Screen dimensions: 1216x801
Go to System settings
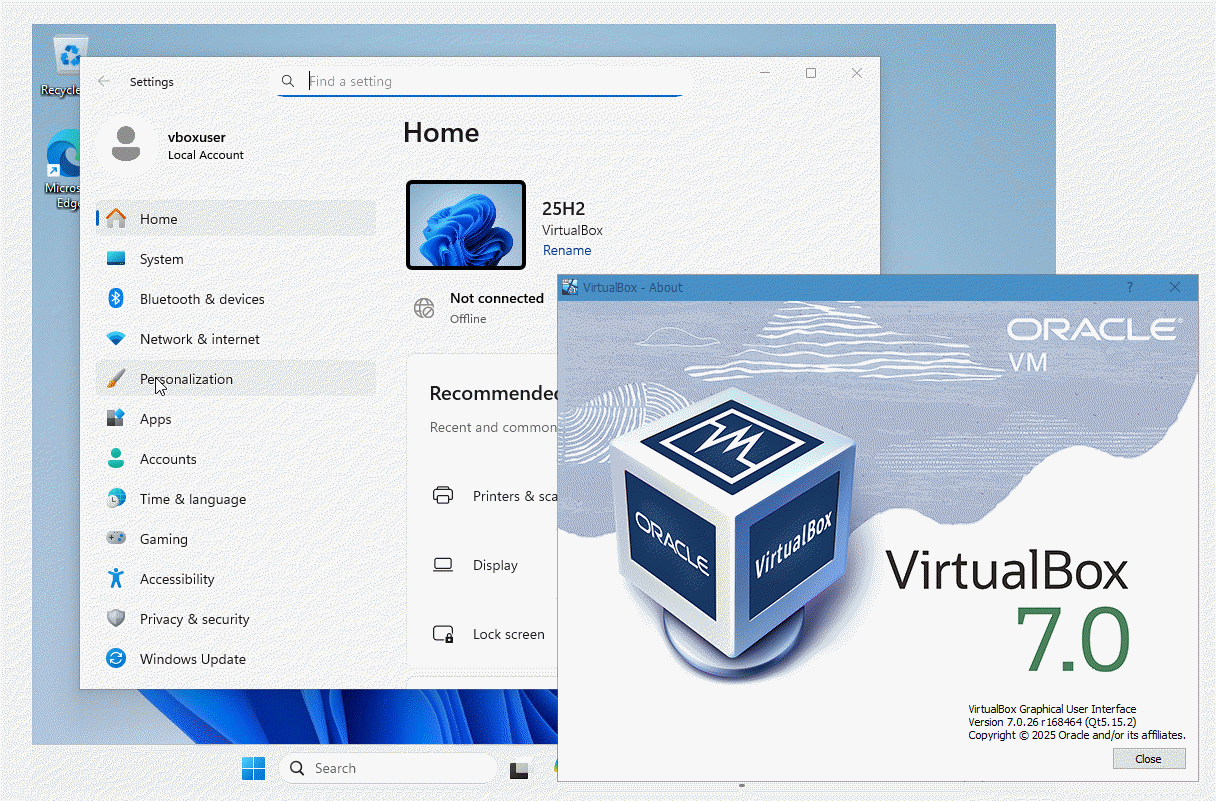point(161,259)
